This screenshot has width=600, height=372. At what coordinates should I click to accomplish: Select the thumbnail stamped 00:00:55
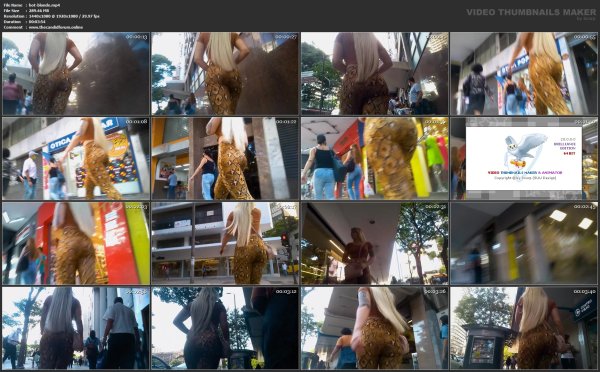(x=524, y=73)
